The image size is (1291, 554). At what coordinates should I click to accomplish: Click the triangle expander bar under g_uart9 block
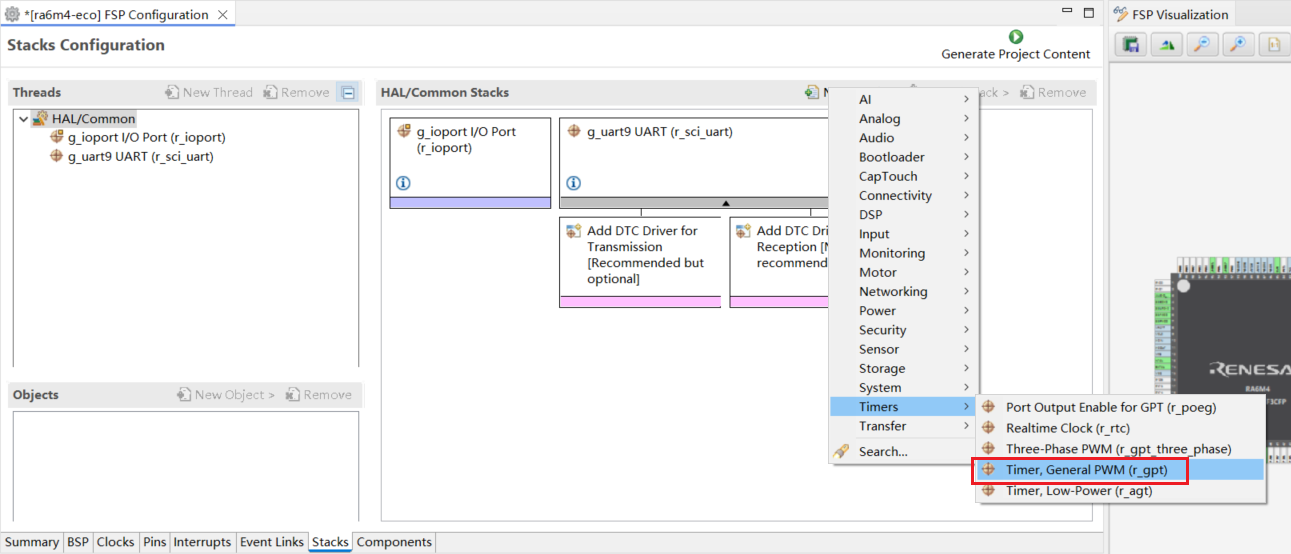[696, 203]
